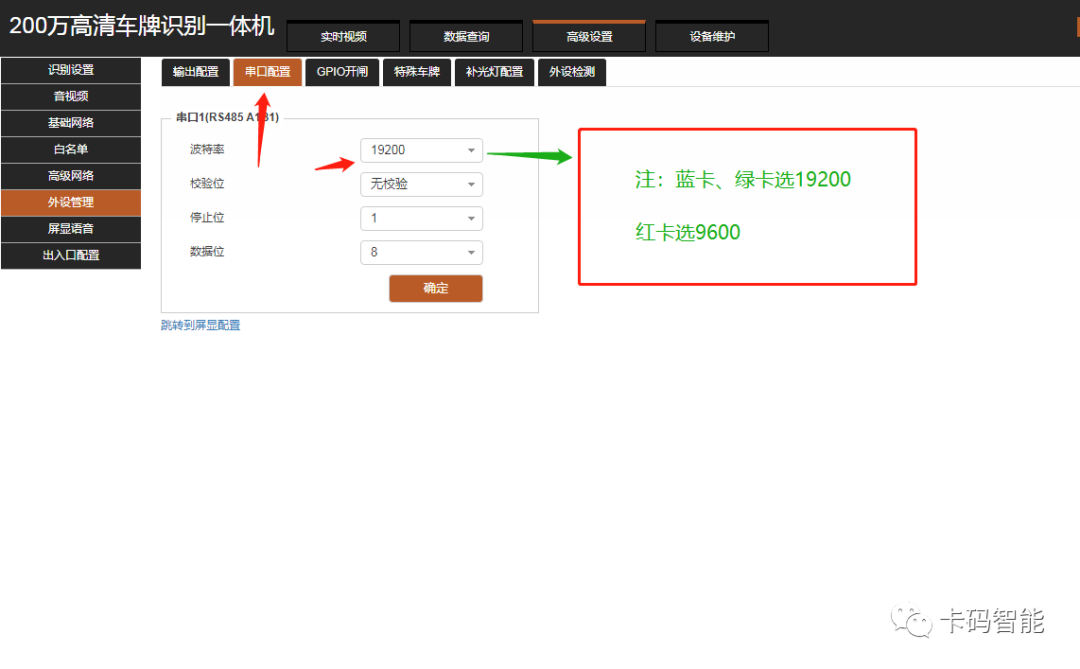
Task: Click the 200万高清车牌识别一体机 page title
Action: point(142,26)
